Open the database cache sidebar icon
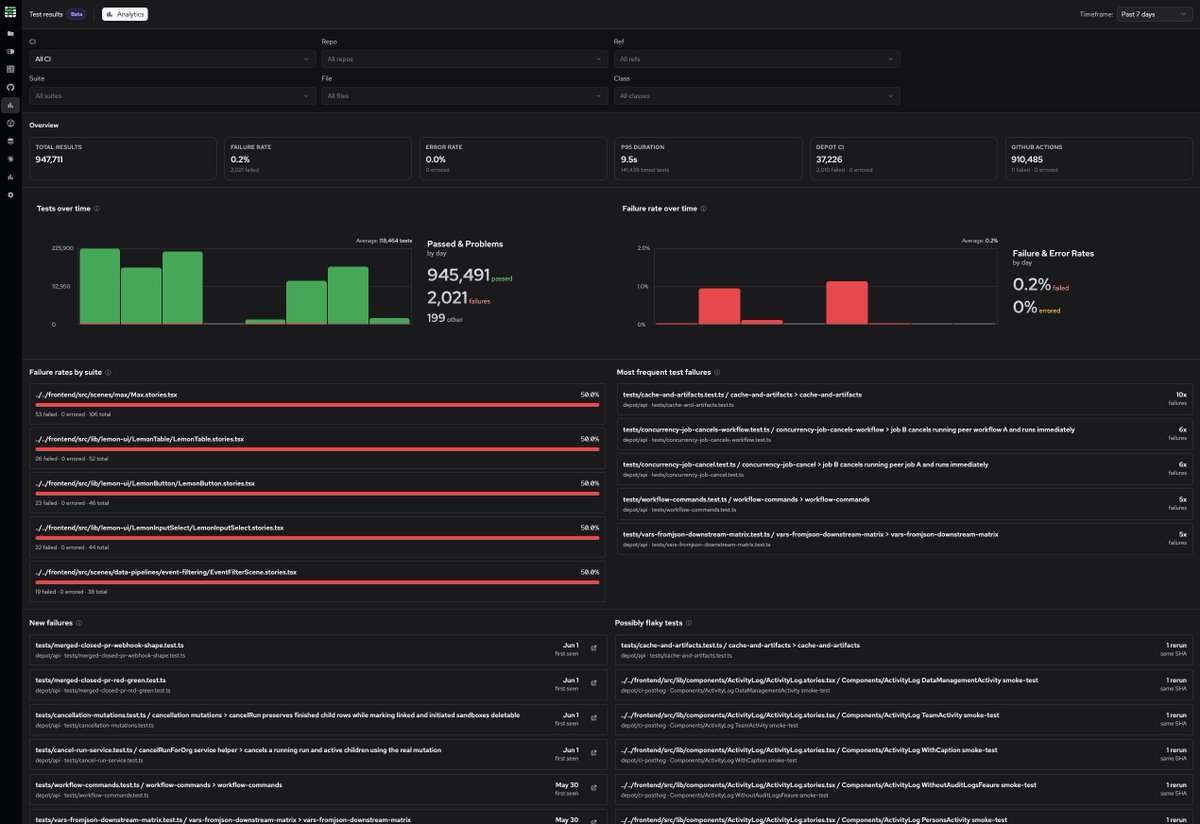The width and height of the screenshot is (1200, 824). [11, 141]
